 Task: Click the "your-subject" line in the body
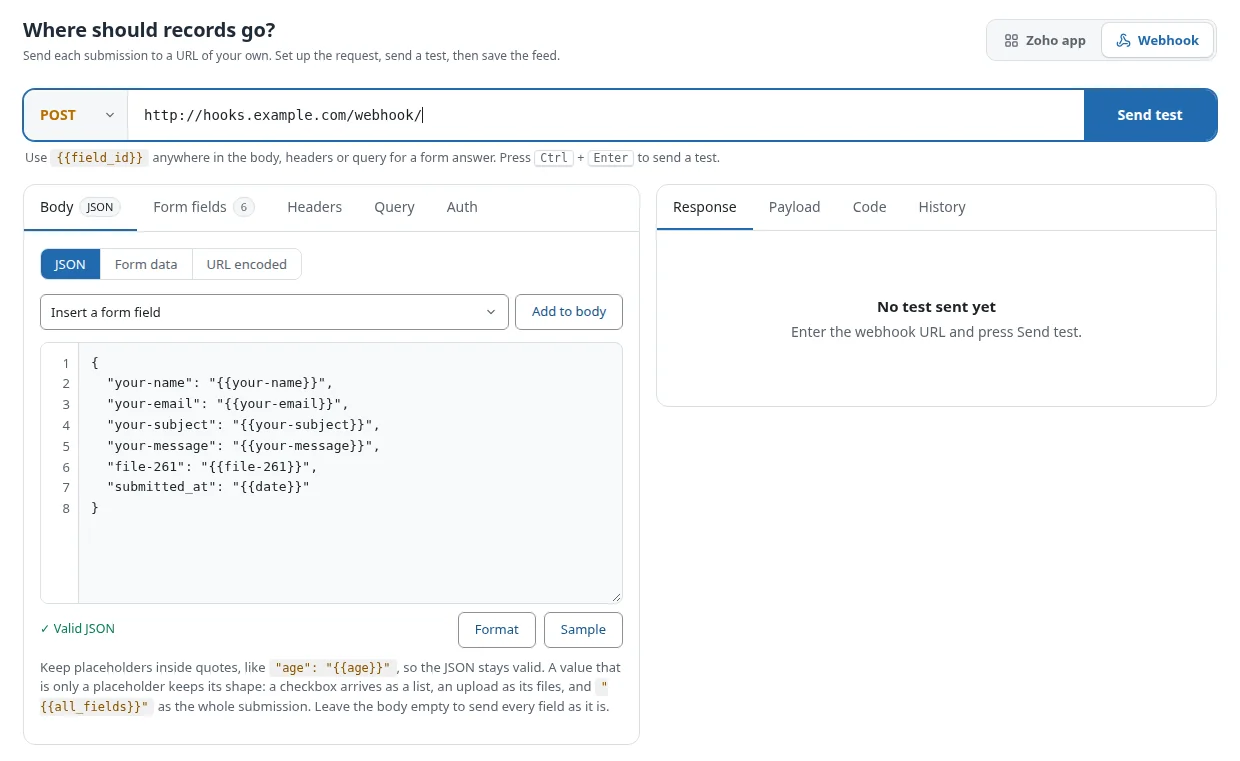(244, 425)
